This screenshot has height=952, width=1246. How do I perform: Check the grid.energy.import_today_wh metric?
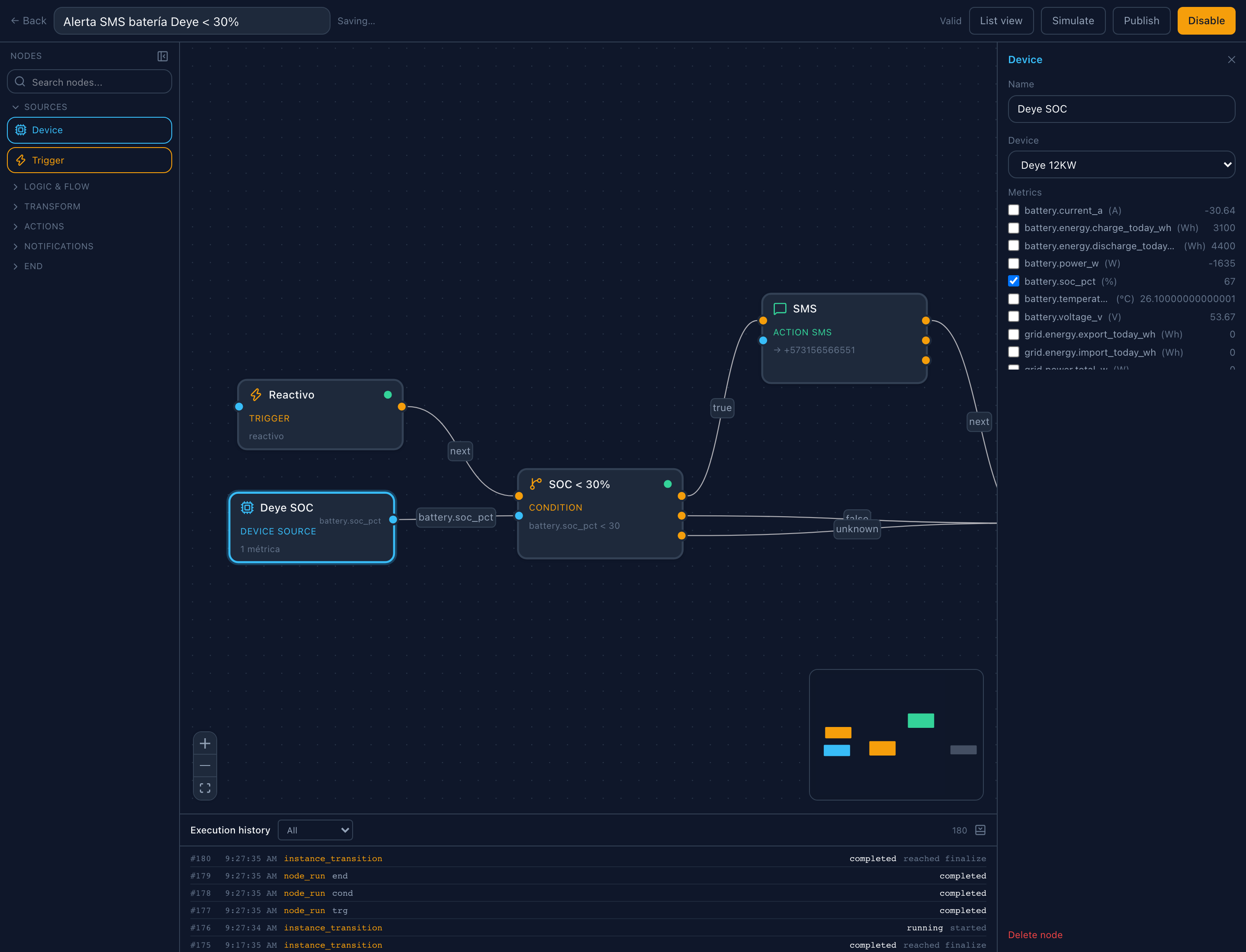(1014, 352)
